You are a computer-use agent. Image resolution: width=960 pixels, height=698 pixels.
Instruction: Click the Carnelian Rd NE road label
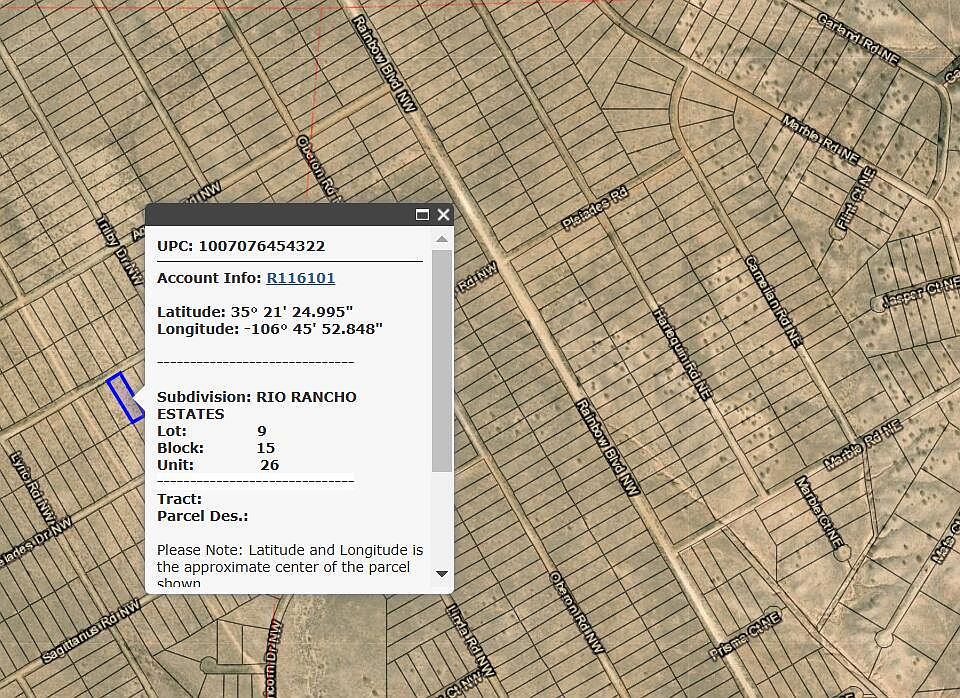(x=773, y=300)
